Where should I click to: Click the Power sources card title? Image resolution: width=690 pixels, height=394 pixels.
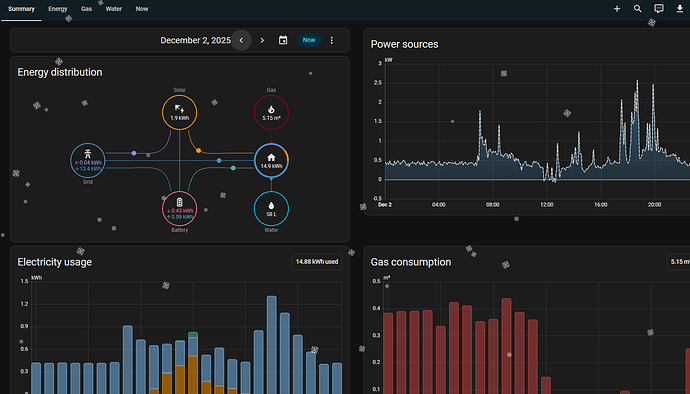pyautogui.click(x=404, y=44)
